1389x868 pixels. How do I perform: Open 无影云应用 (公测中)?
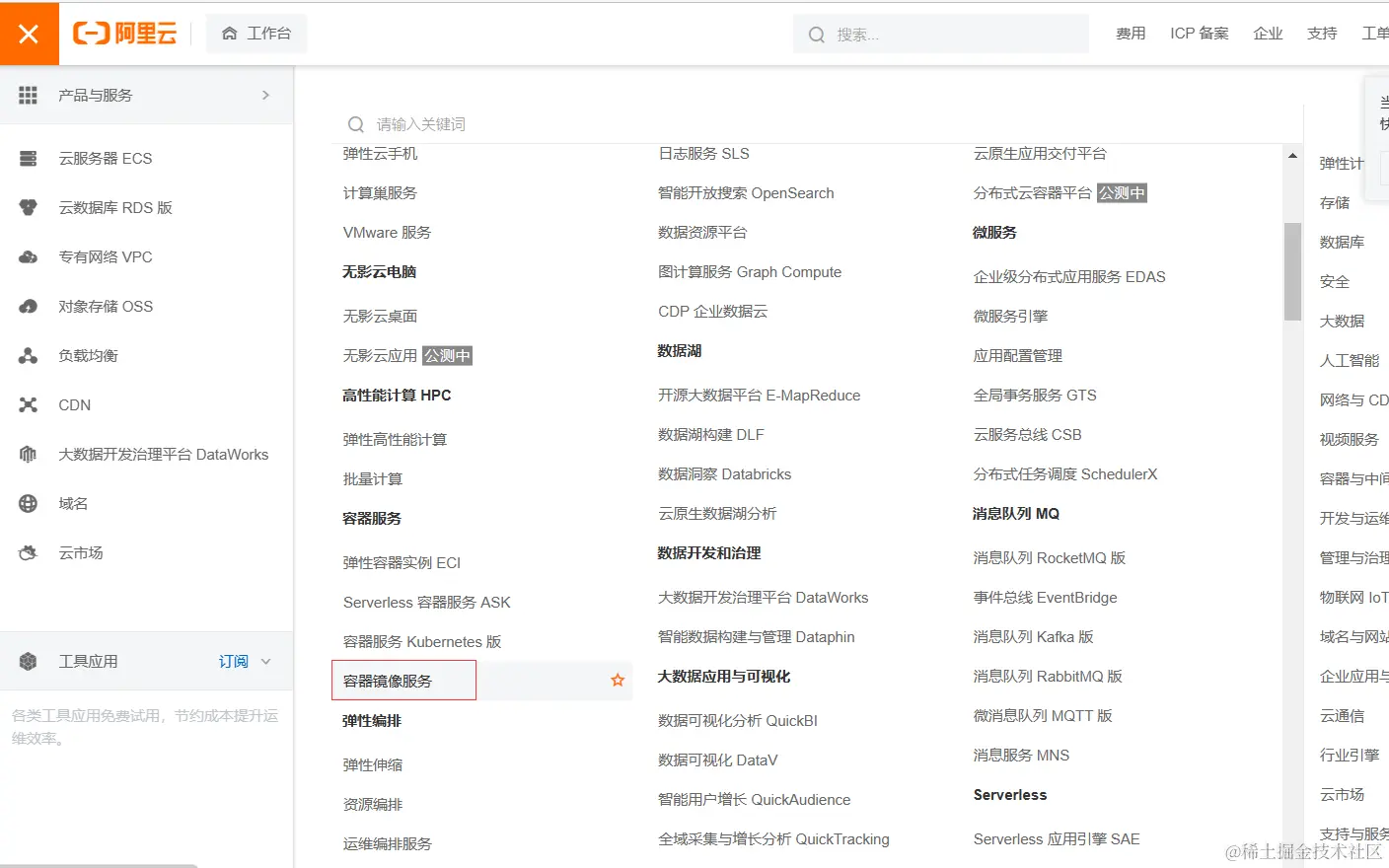pyautogui.click(x=407, y=355)
